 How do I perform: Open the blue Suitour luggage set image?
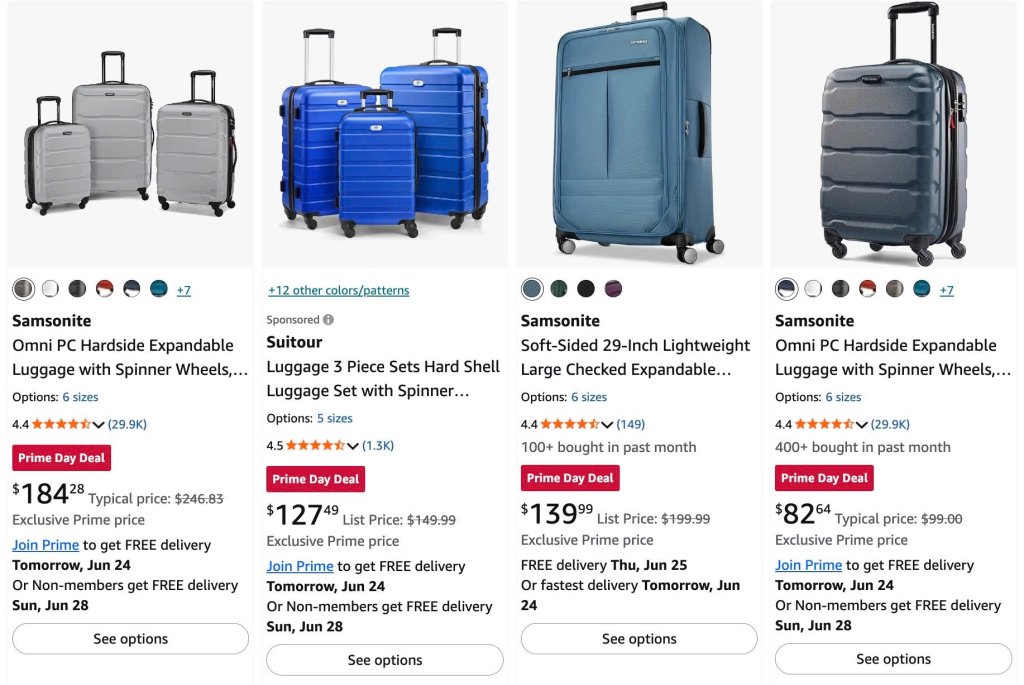(x=385, y=134)
